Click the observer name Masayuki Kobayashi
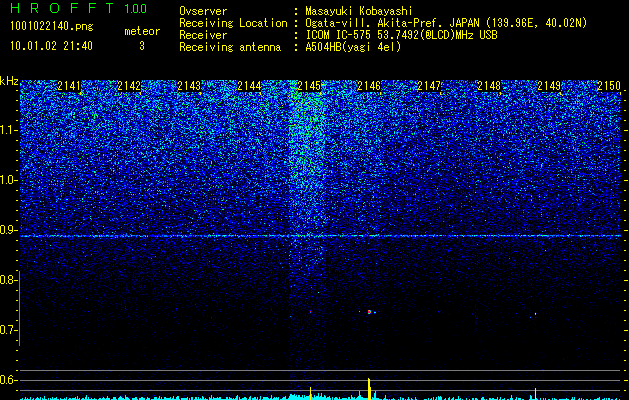The height and width of the screenshot is (400, 629). click(x=359, y=11)
